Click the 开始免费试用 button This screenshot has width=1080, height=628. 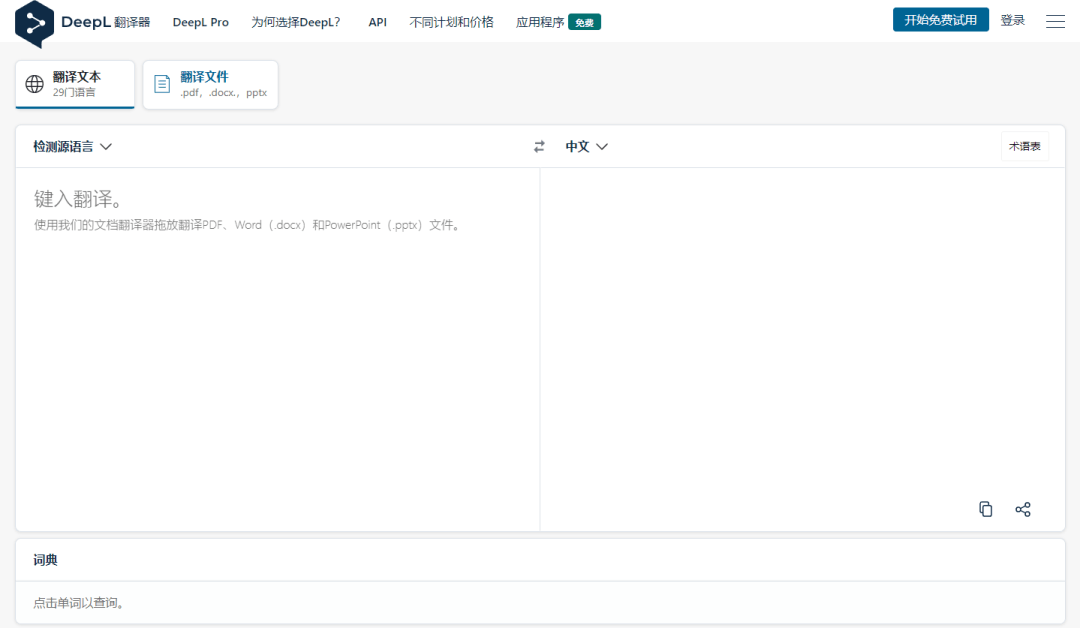pyautogui.click(x=940, y=20)
